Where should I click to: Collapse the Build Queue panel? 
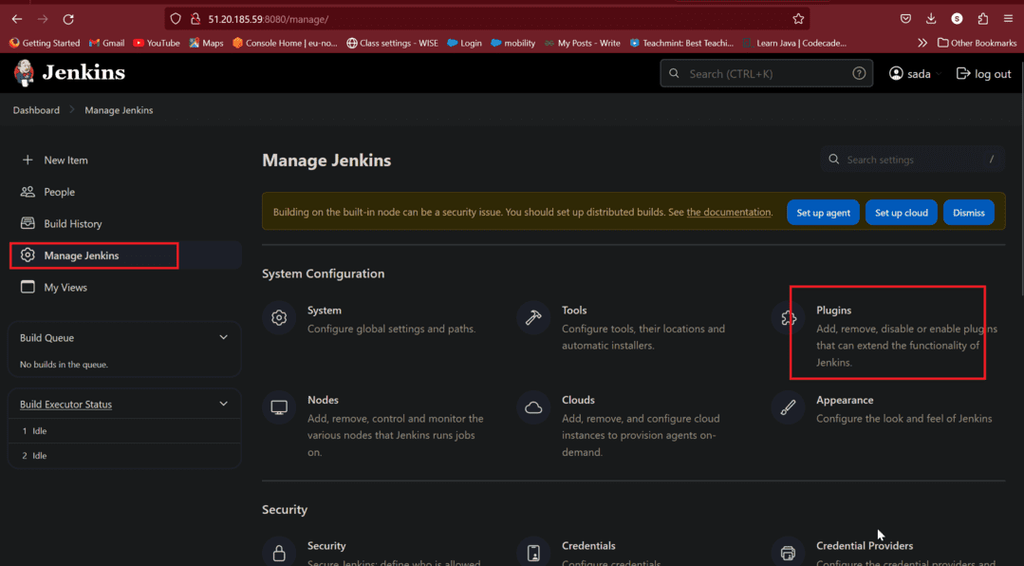tap(223, 338)
